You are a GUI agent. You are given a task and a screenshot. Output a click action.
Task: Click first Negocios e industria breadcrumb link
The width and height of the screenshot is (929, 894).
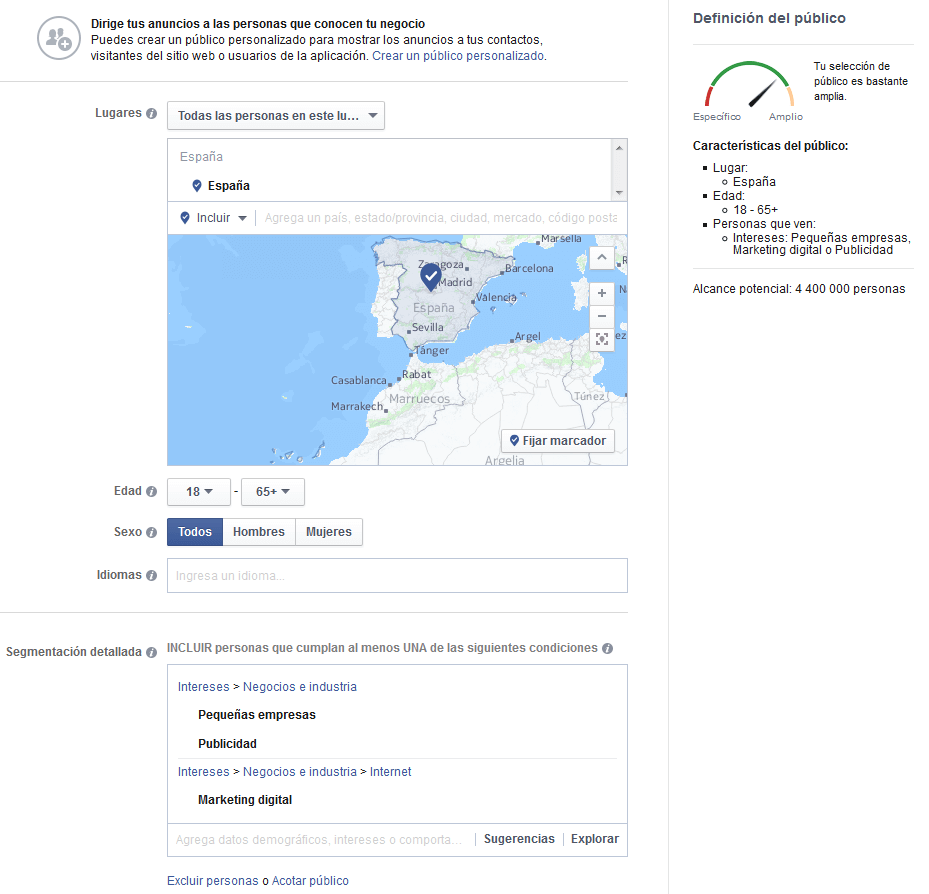[x=300, y=687]
